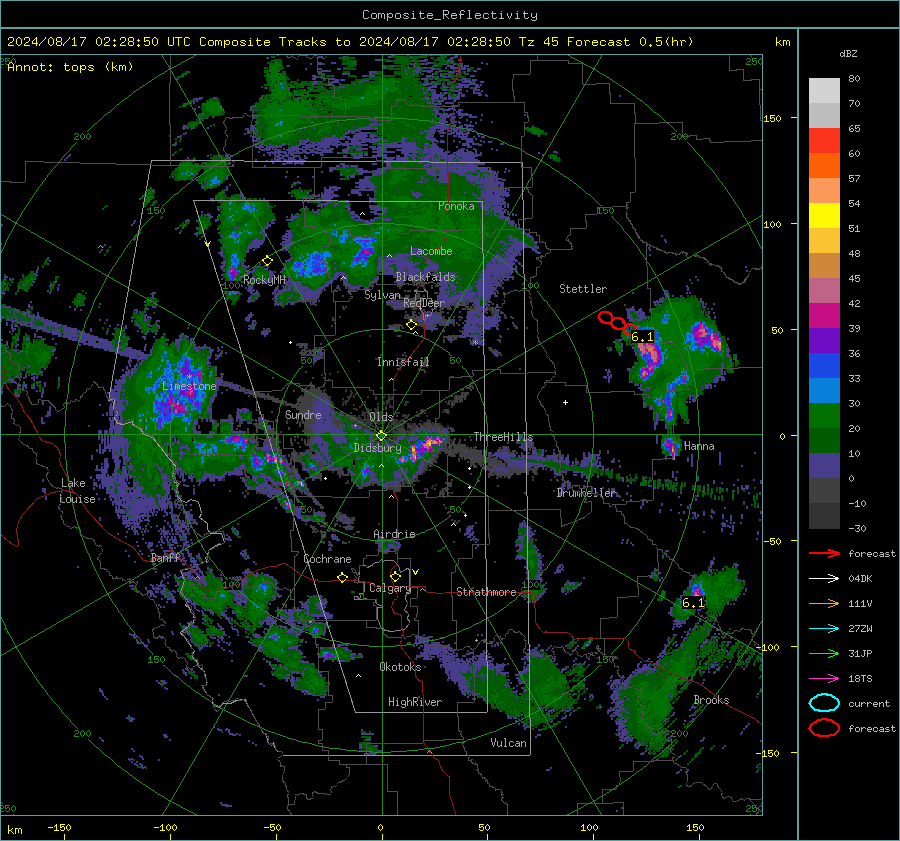Click the -150 tick on bottom x-axis
900x841 pixels.
tap(59, 828)
